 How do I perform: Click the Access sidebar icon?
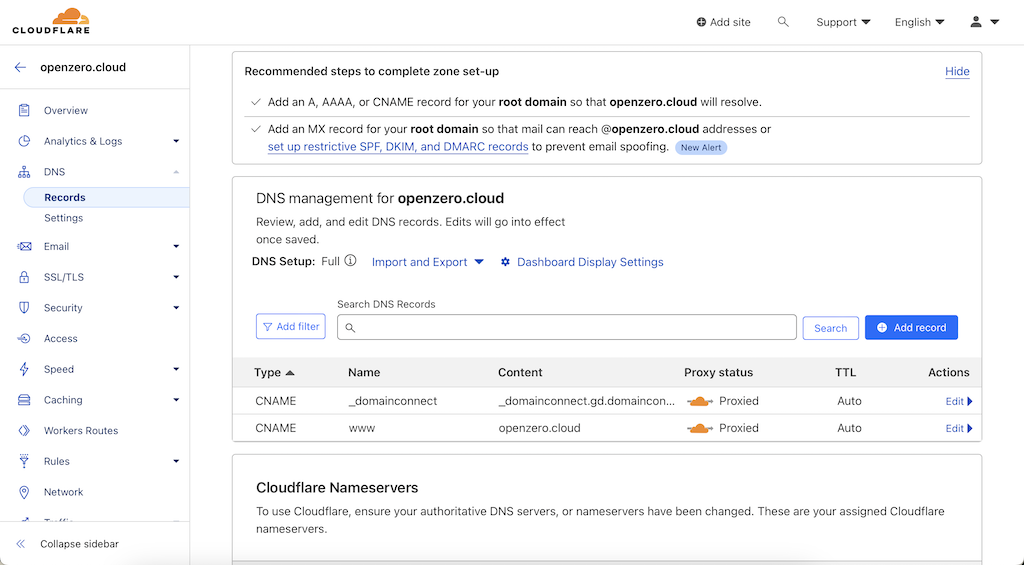coord(24,339)
